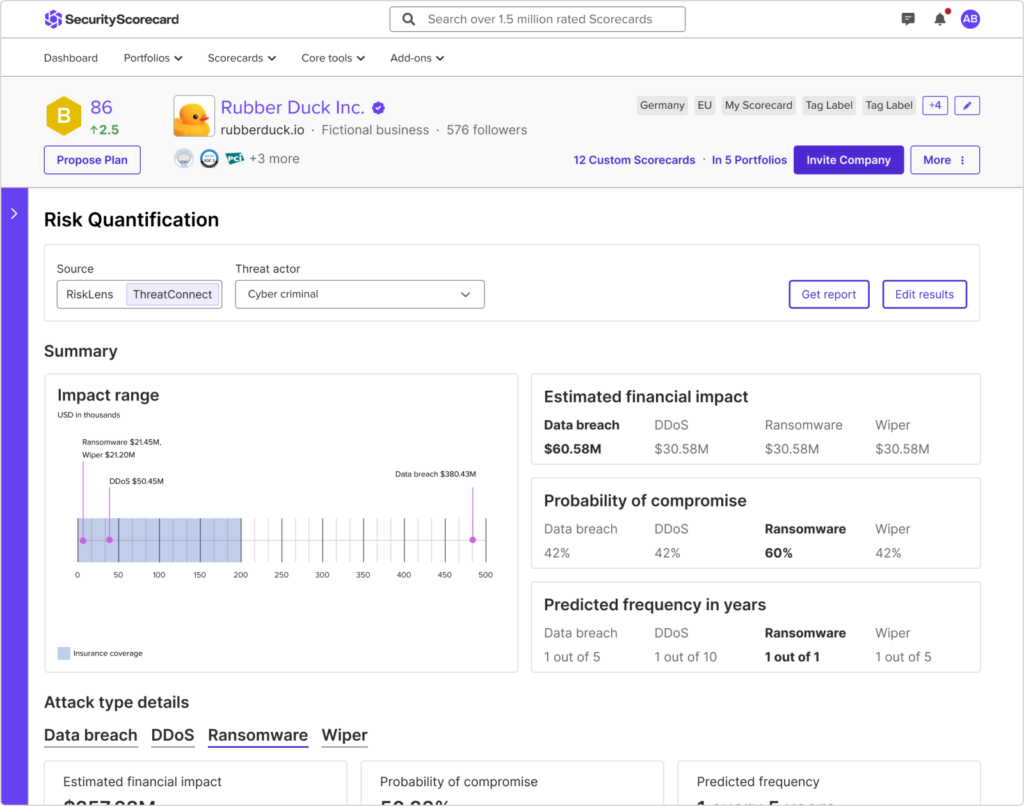Open the Threat actor dropdown

[x=359, y=295]
